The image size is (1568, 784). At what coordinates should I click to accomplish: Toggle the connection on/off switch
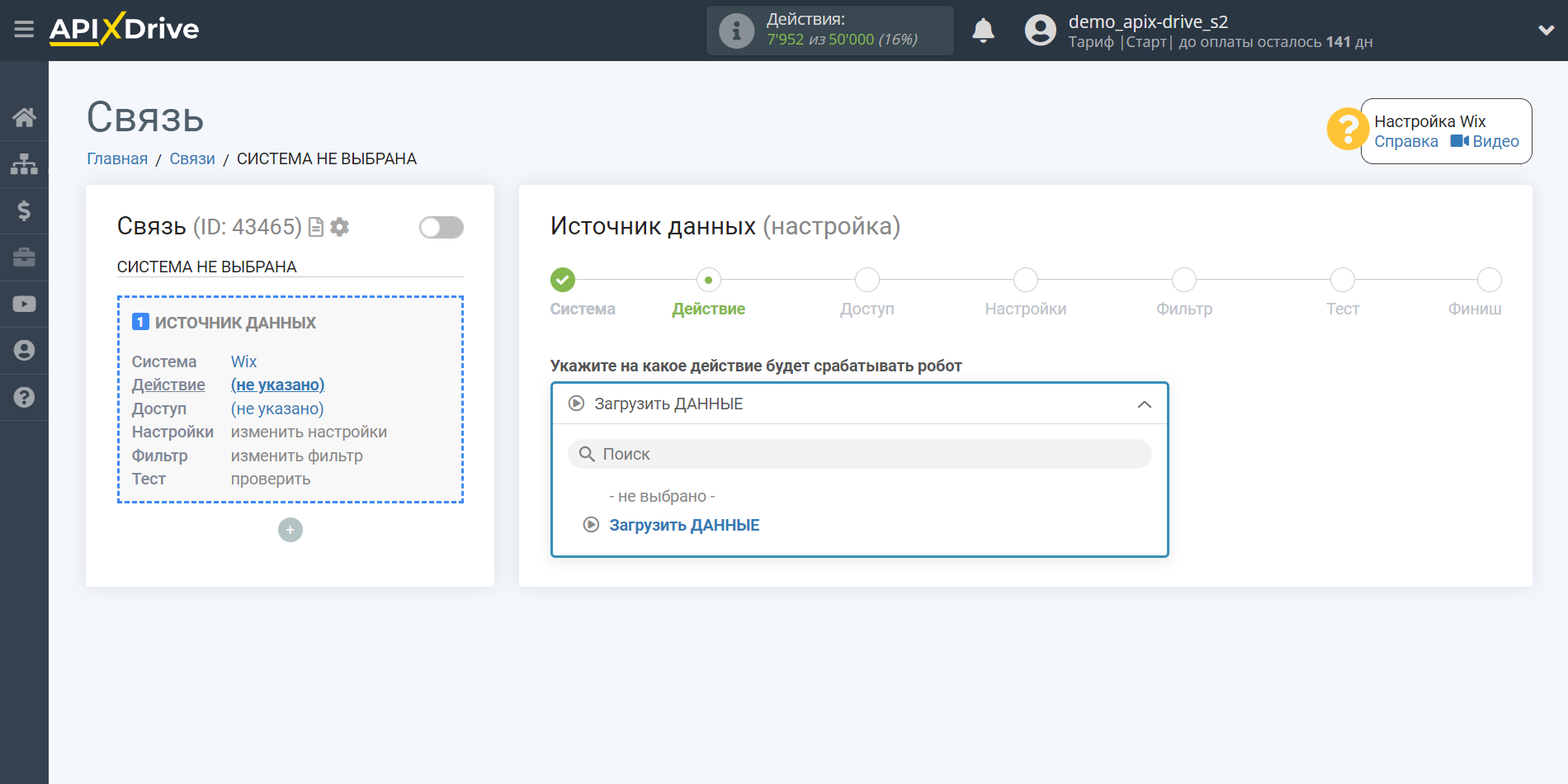click(441, 227)
